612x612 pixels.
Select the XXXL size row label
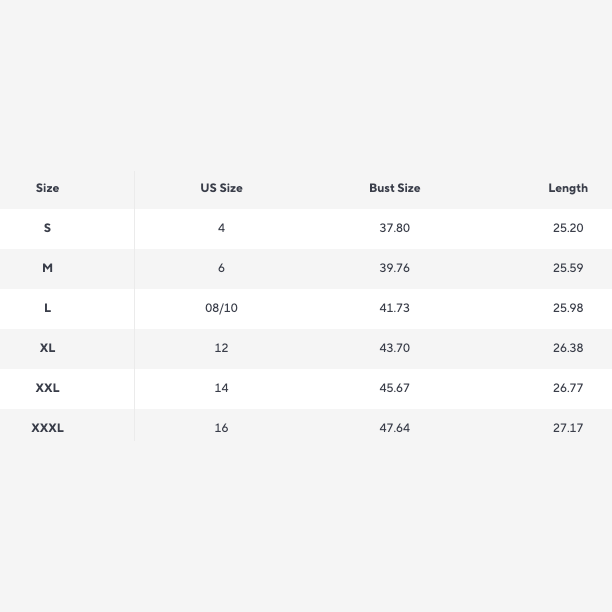pos(47,428)
